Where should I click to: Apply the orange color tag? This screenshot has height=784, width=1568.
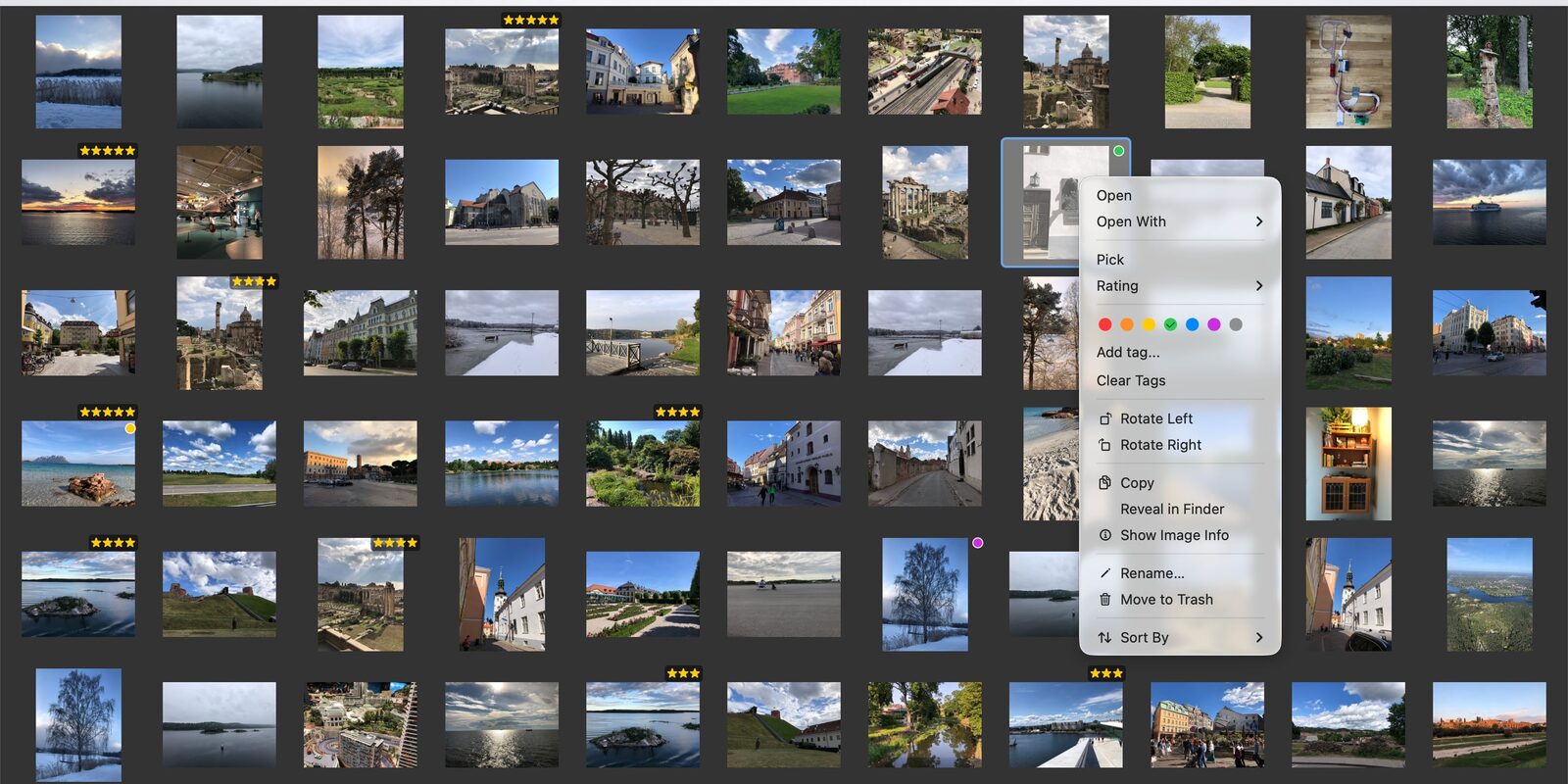[1127, 324]
